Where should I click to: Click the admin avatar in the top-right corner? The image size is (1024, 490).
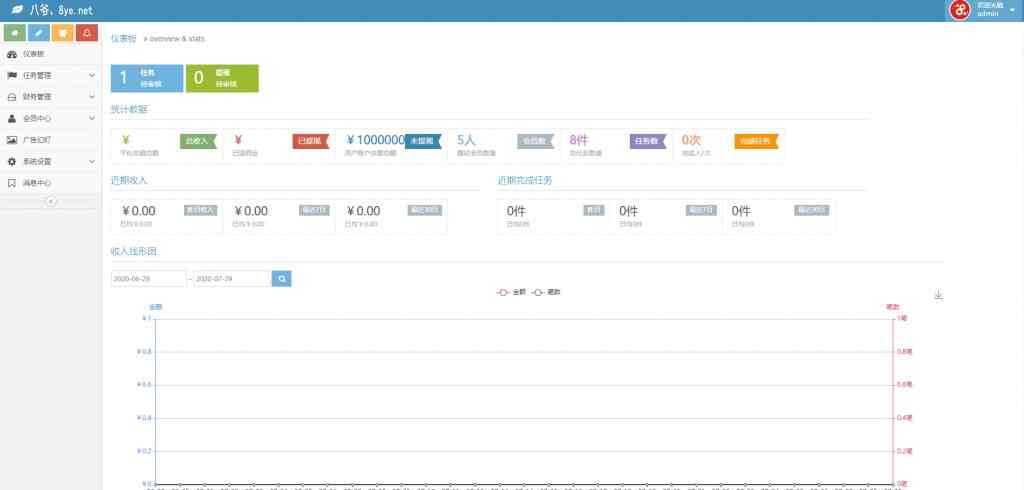(959, 10)
